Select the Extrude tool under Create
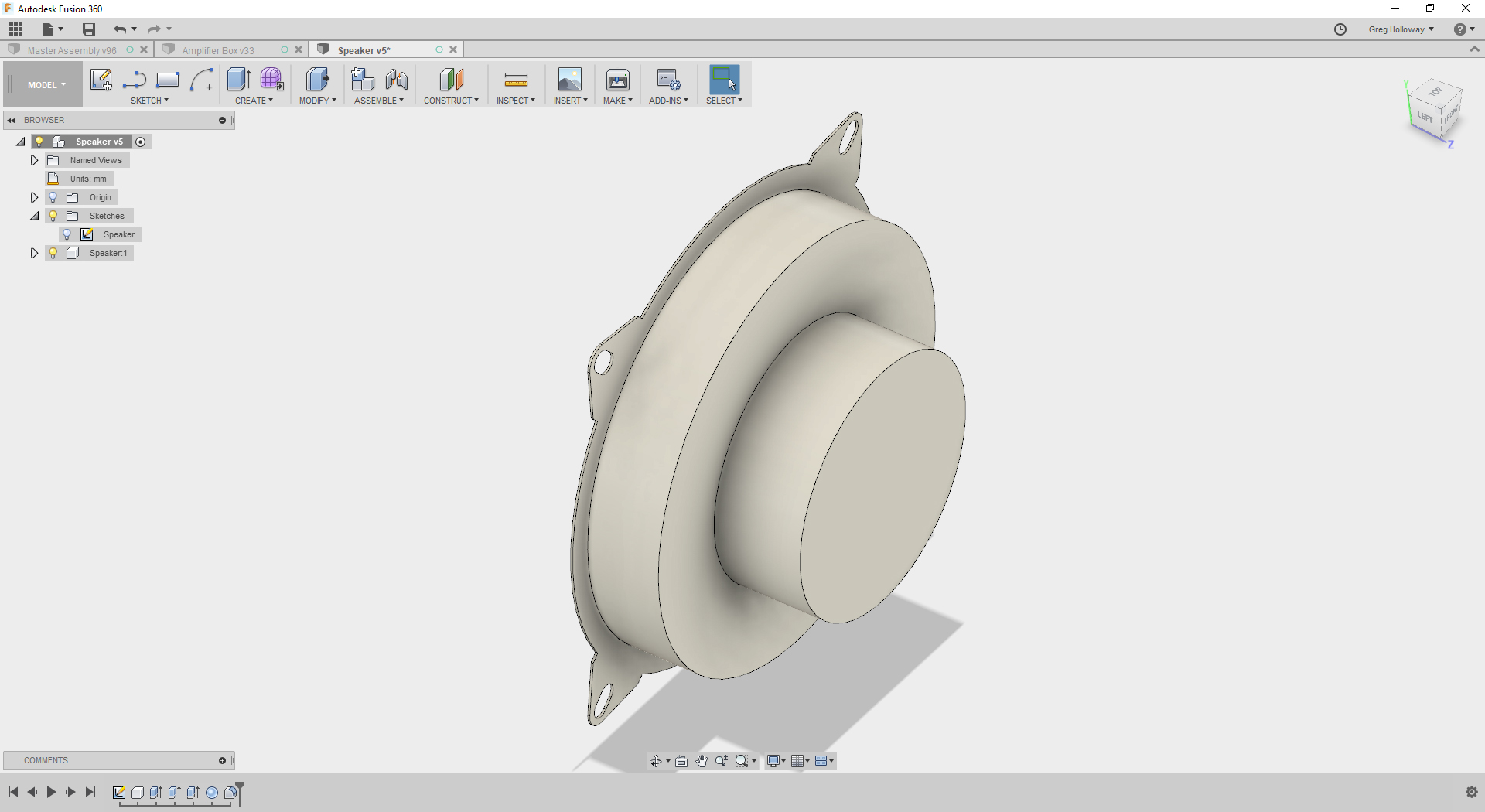Image resolution: width=1485 pixels, height=812 pixels. click(x=237, y=80)
